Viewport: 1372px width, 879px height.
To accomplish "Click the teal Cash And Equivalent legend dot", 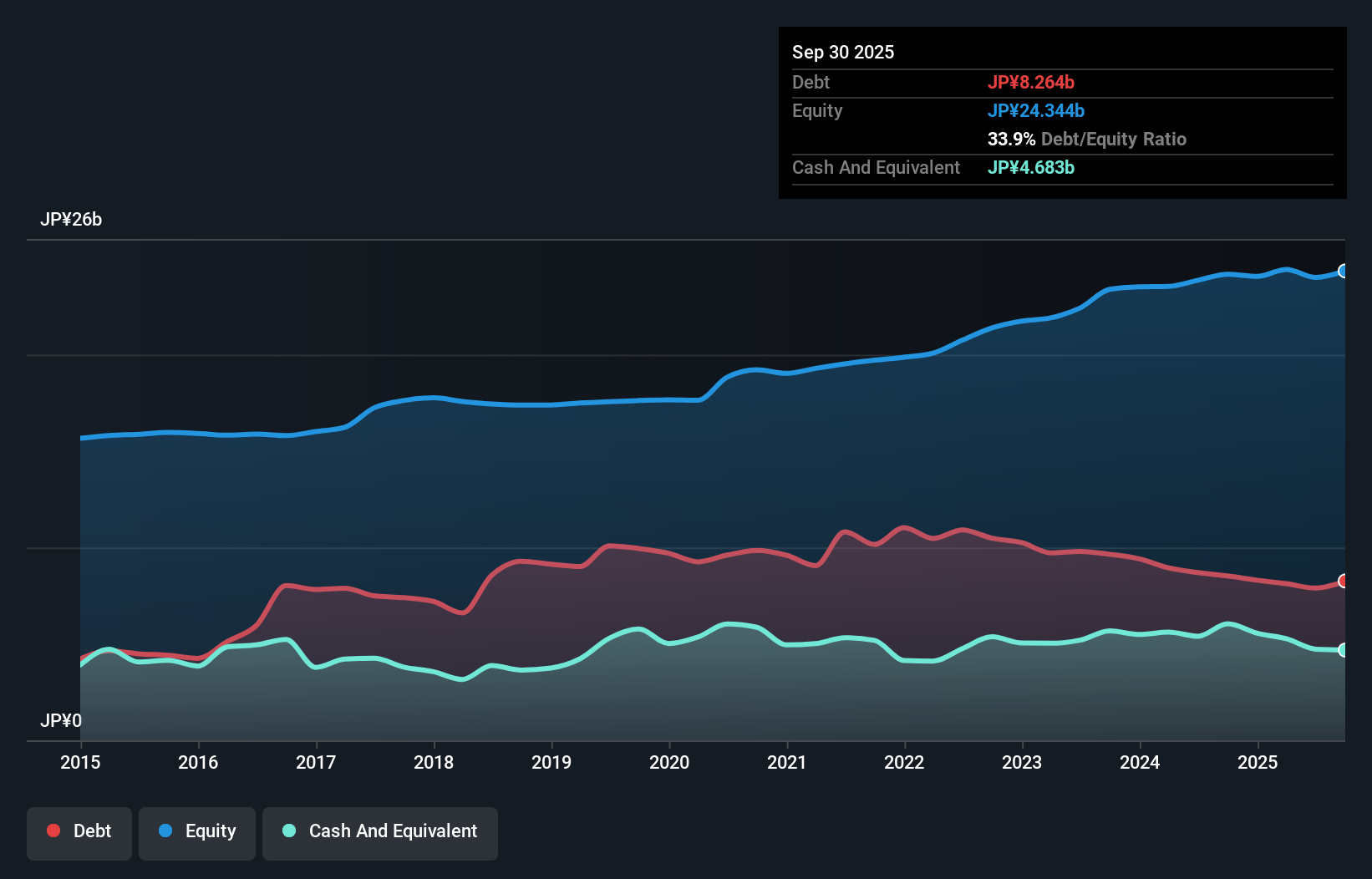I will (288, 831).
